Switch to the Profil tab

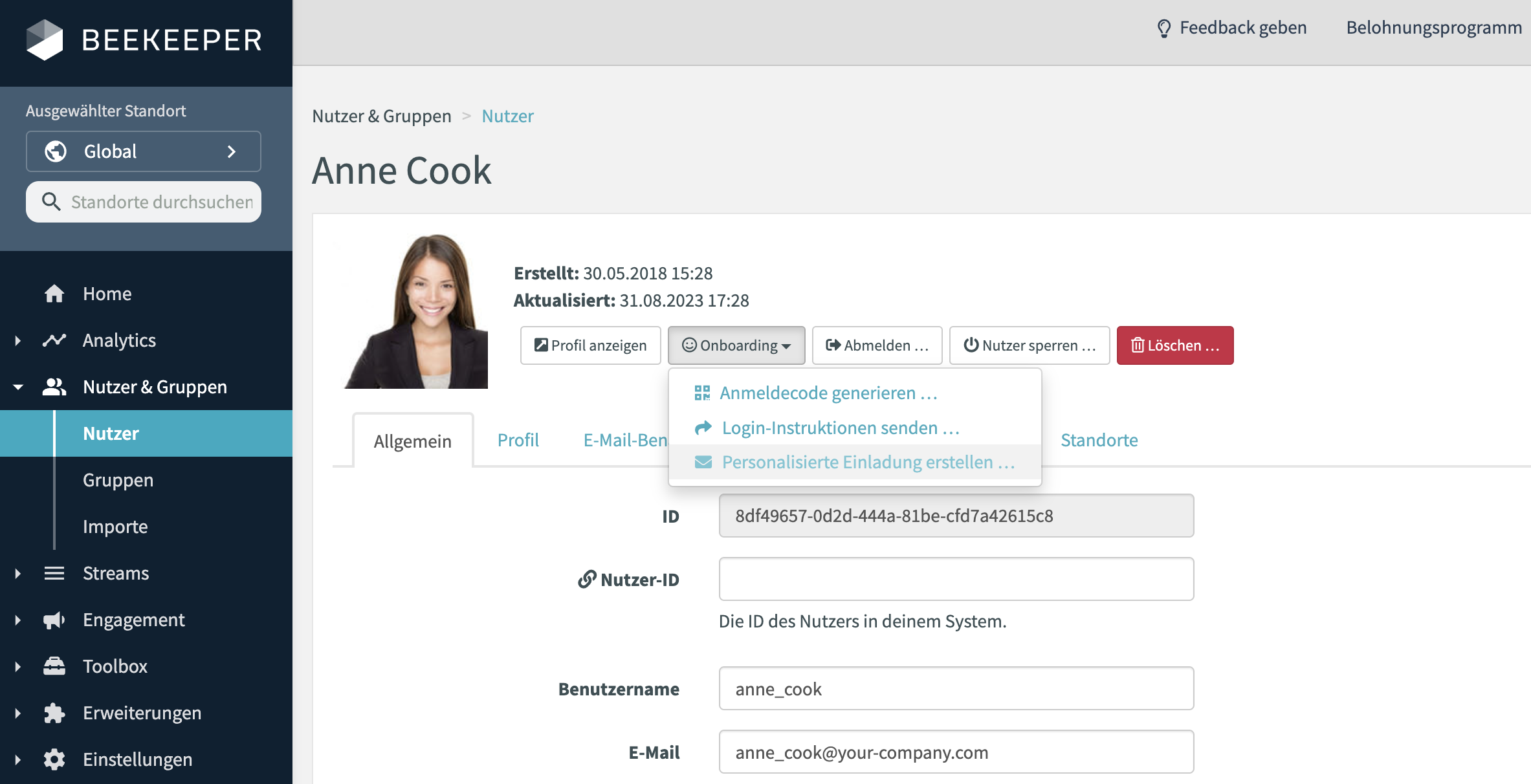click(x=518, y=440)
